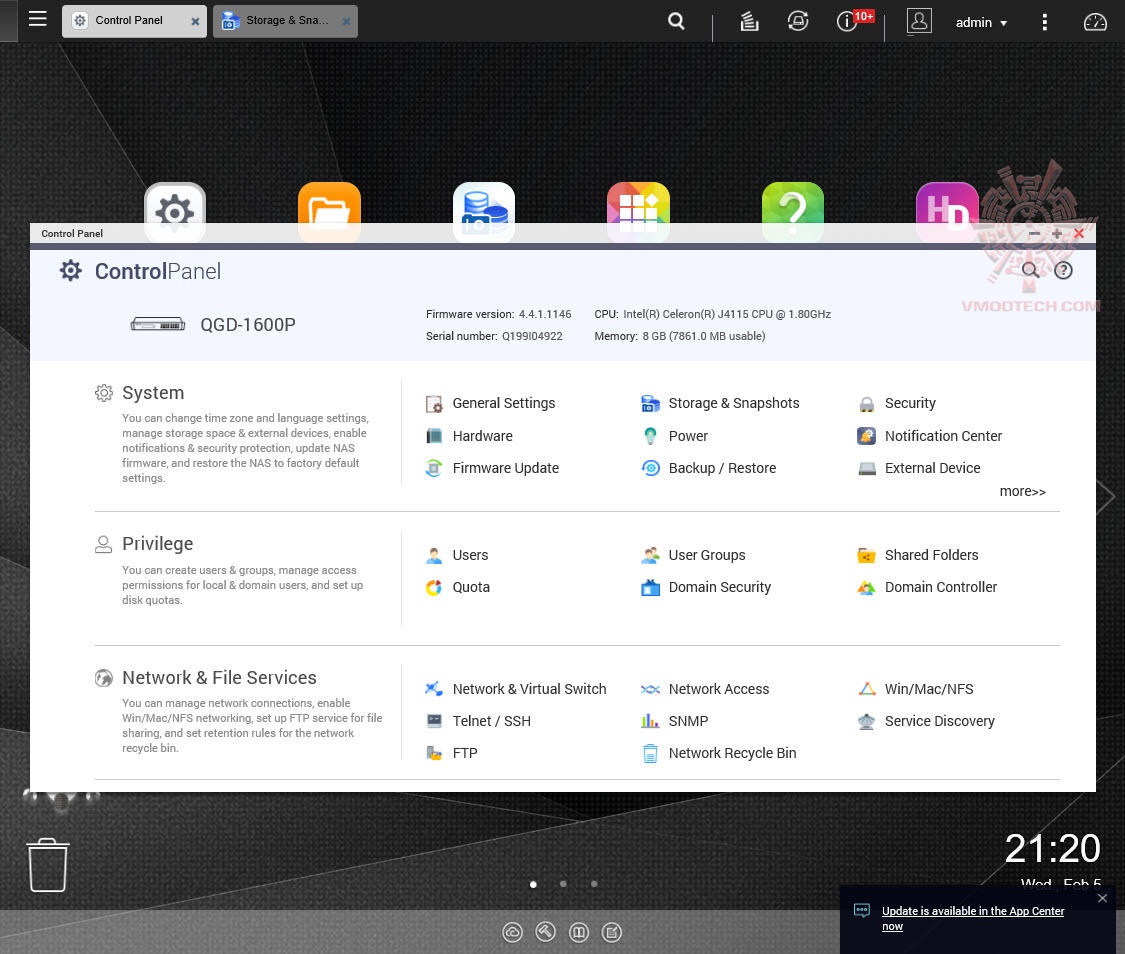Open Quota settings
The image size is (1125, 954).
pyautogui.click(x=458, y=587)
